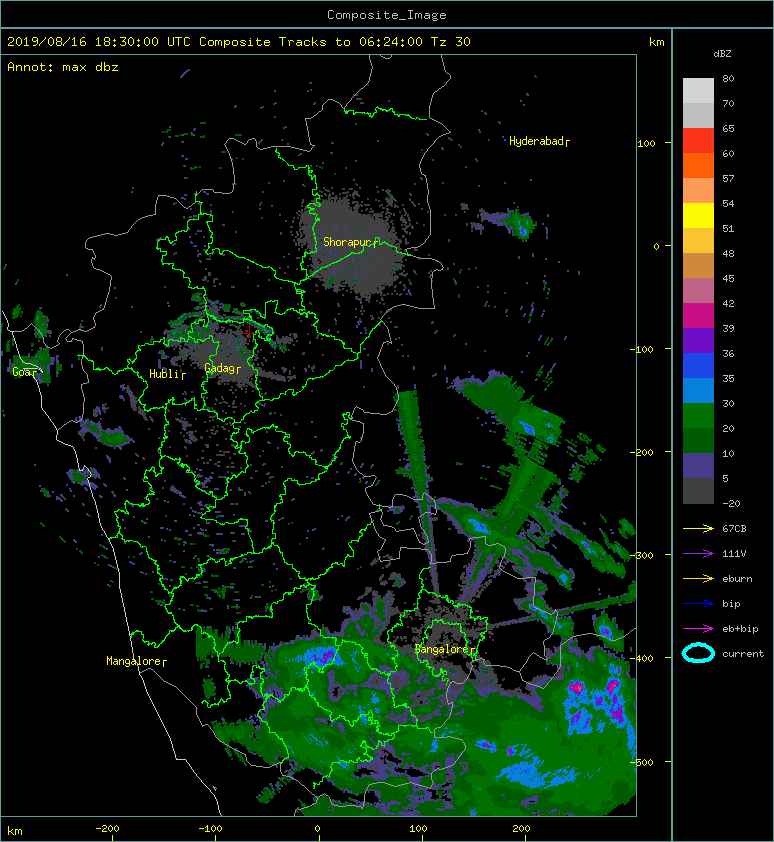Select the magenta 39–42 dBZ swatch
The image size is (774, 842).
tap(698, 315)
